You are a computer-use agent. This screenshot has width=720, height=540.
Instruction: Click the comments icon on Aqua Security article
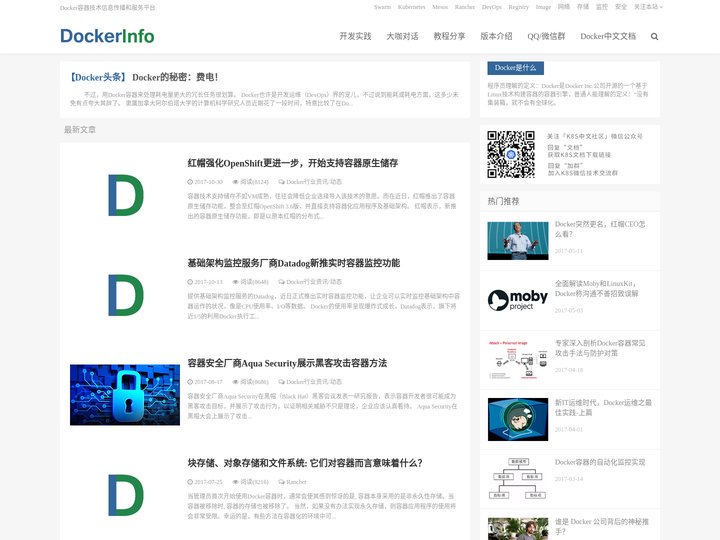tap(281, 382)
